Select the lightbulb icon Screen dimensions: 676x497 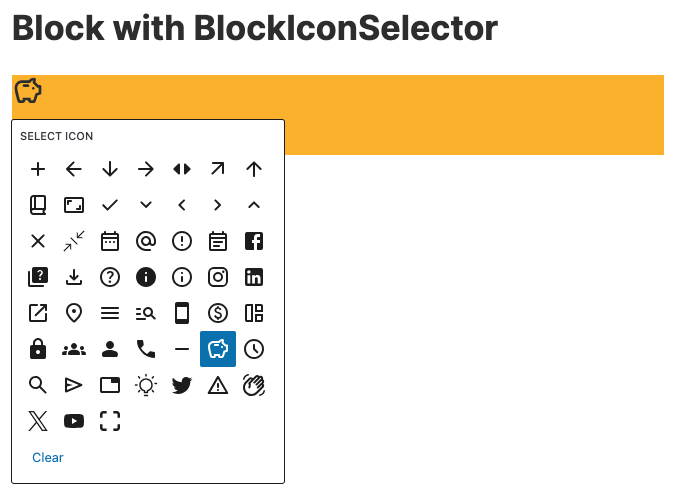coord(146,385)
